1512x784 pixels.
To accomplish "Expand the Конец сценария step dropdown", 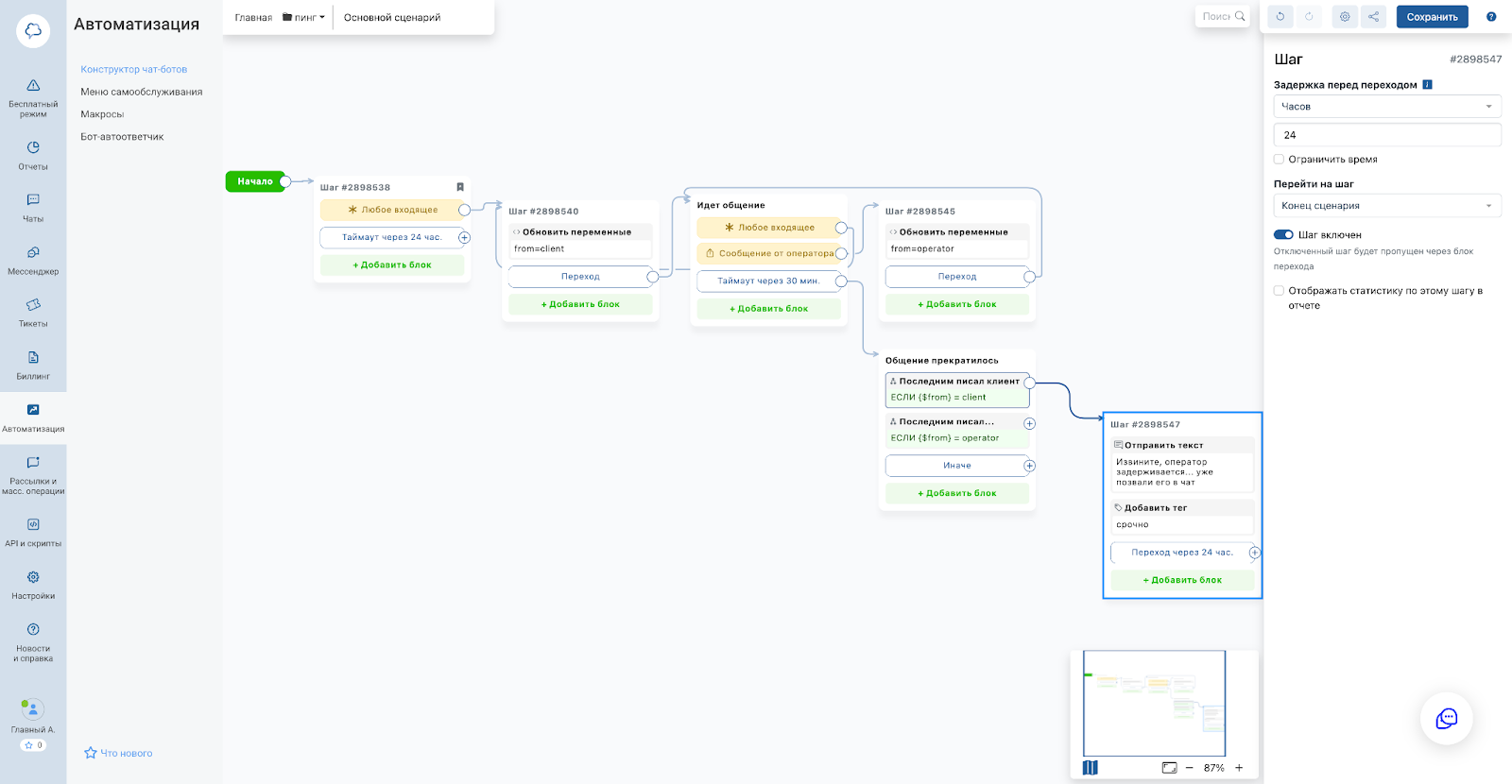I will click(x=1386, y=206).
